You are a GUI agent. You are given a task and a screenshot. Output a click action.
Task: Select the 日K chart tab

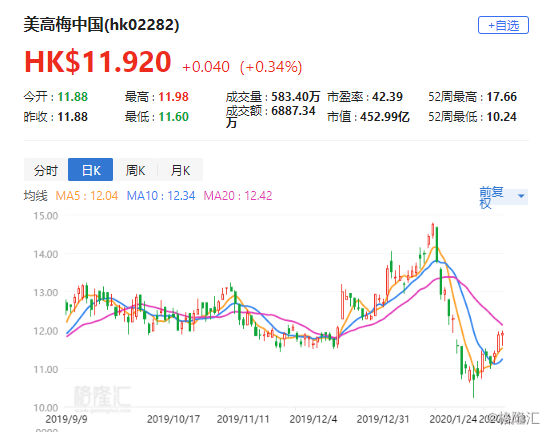click(x=90, y=170)
